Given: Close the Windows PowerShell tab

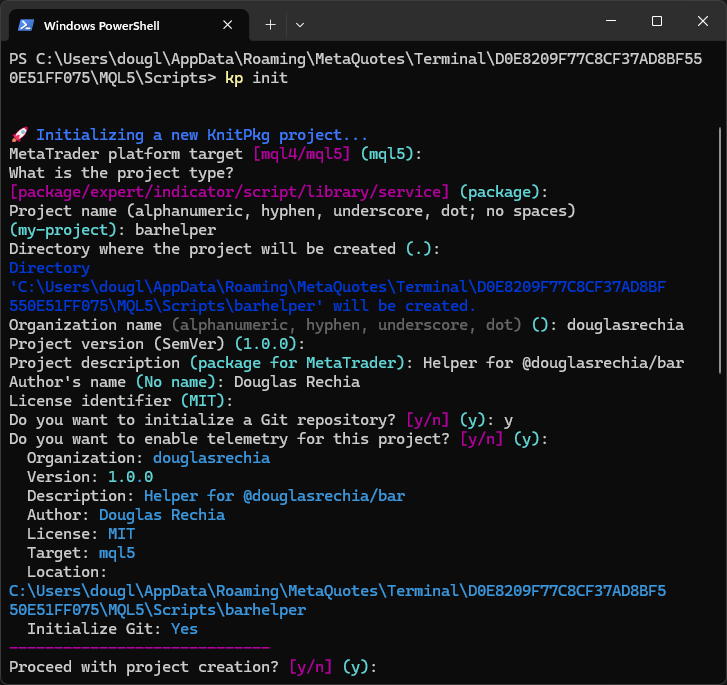Looking at the screenshot, I should click(x=228, y=24).
